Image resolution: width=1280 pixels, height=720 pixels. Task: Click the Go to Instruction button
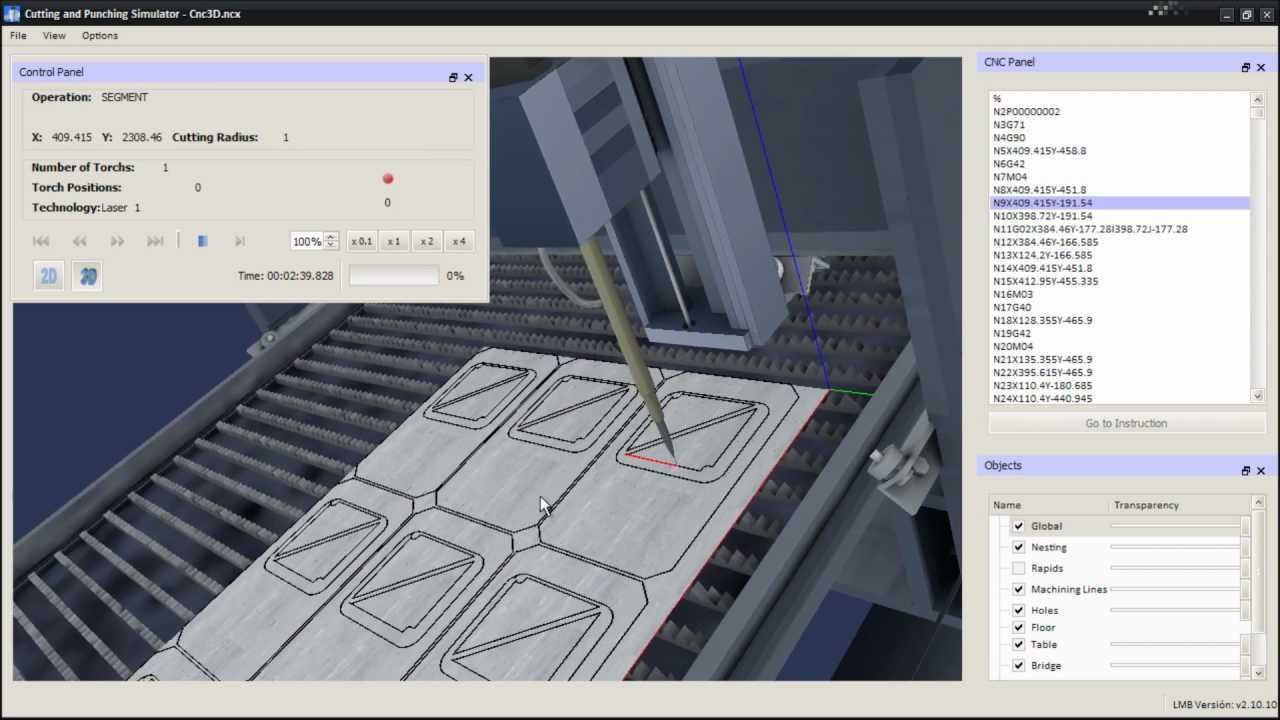1126,423
